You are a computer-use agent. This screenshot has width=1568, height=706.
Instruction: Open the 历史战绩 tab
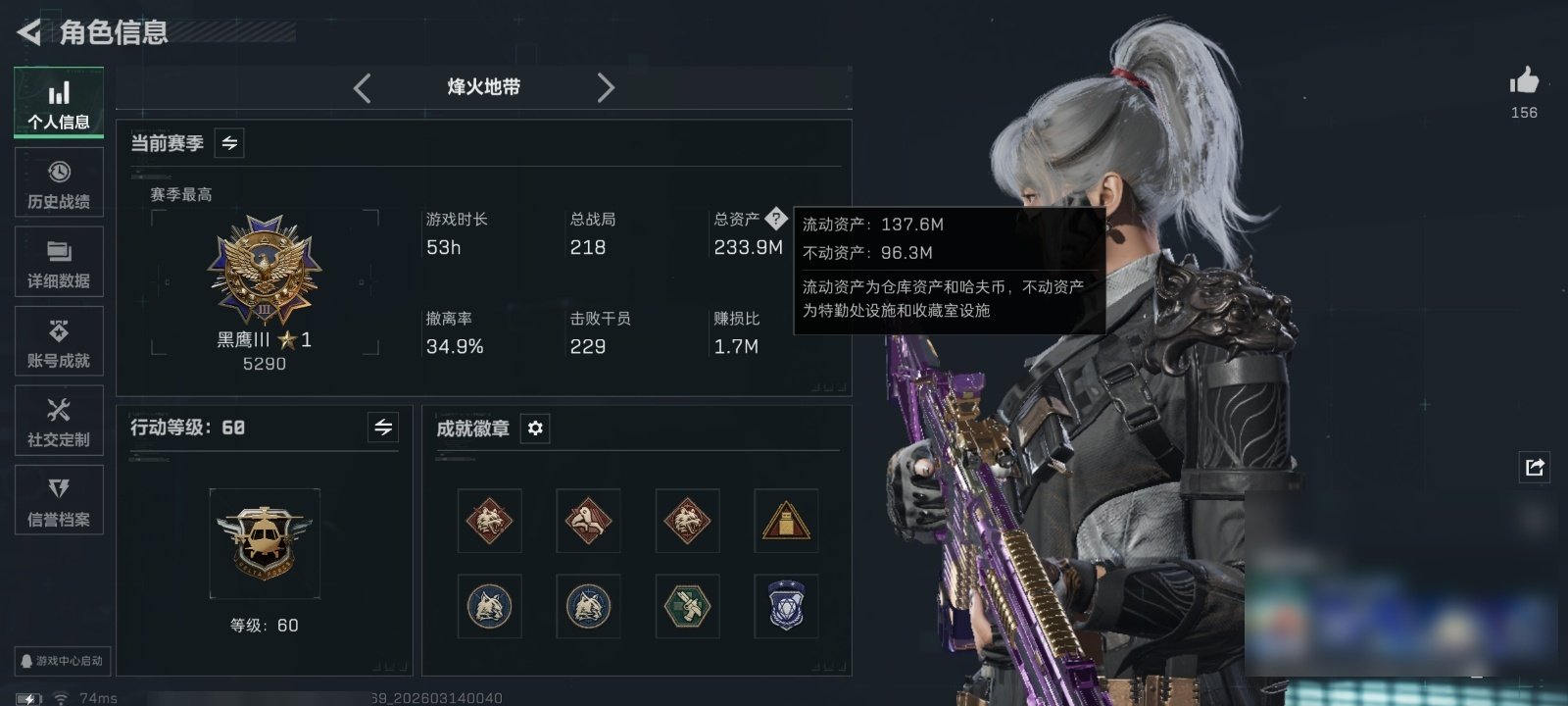click(59, 182)
